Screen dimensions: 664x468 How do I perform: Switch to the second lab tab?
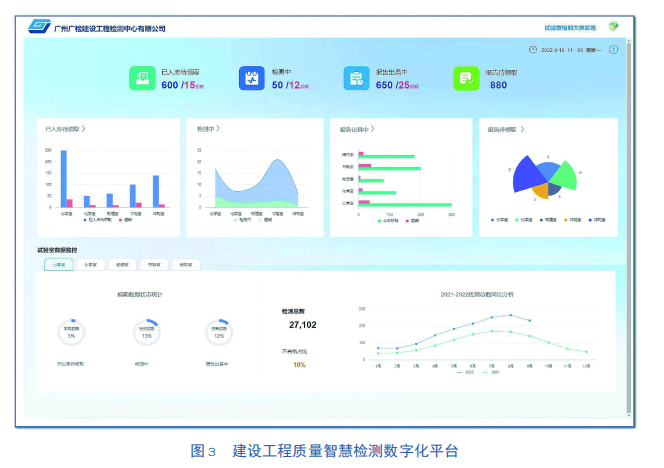[90, 265]
